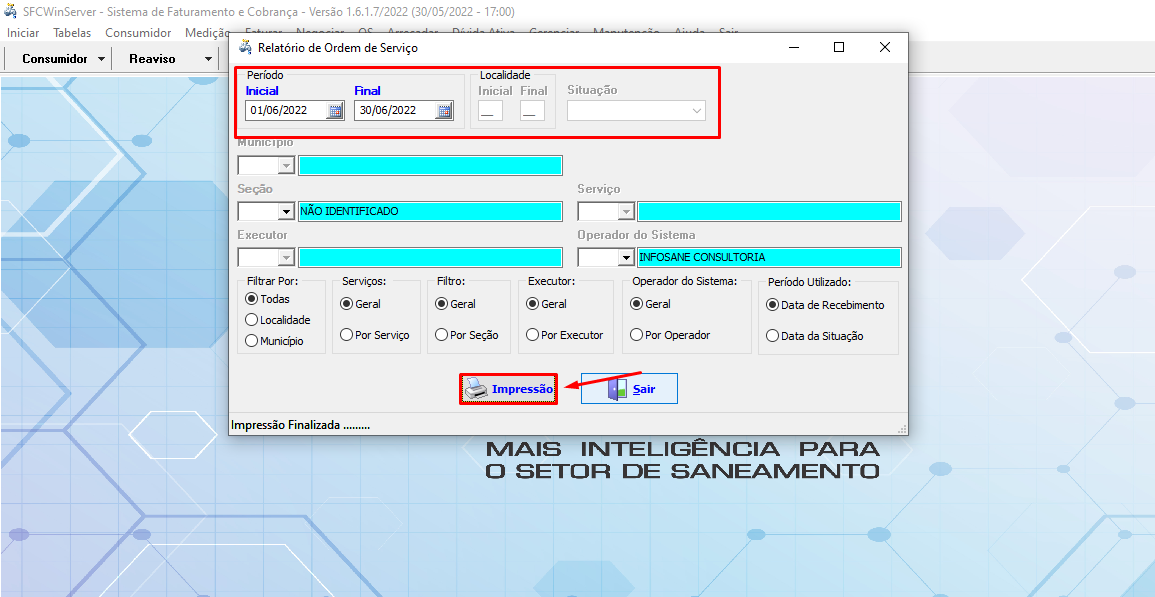1155x597 pixels.
Task: Open the Consumidor toolbar dropdown arrow
Action: tap(101, 59)
